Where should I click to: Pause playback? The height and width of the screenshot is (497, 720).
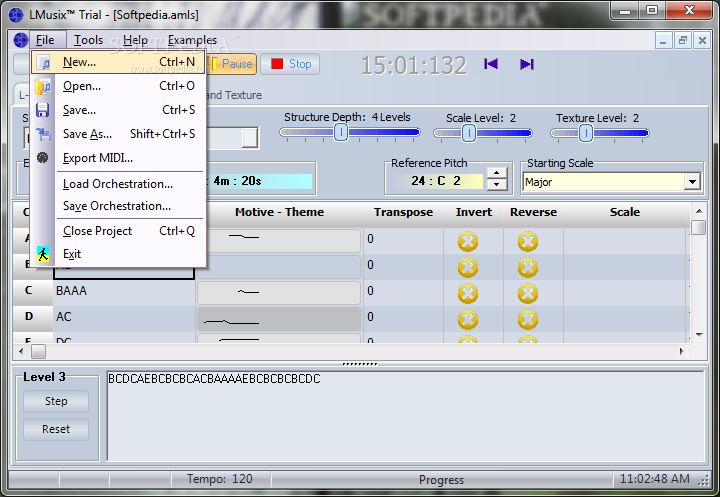tap(233, 64)
